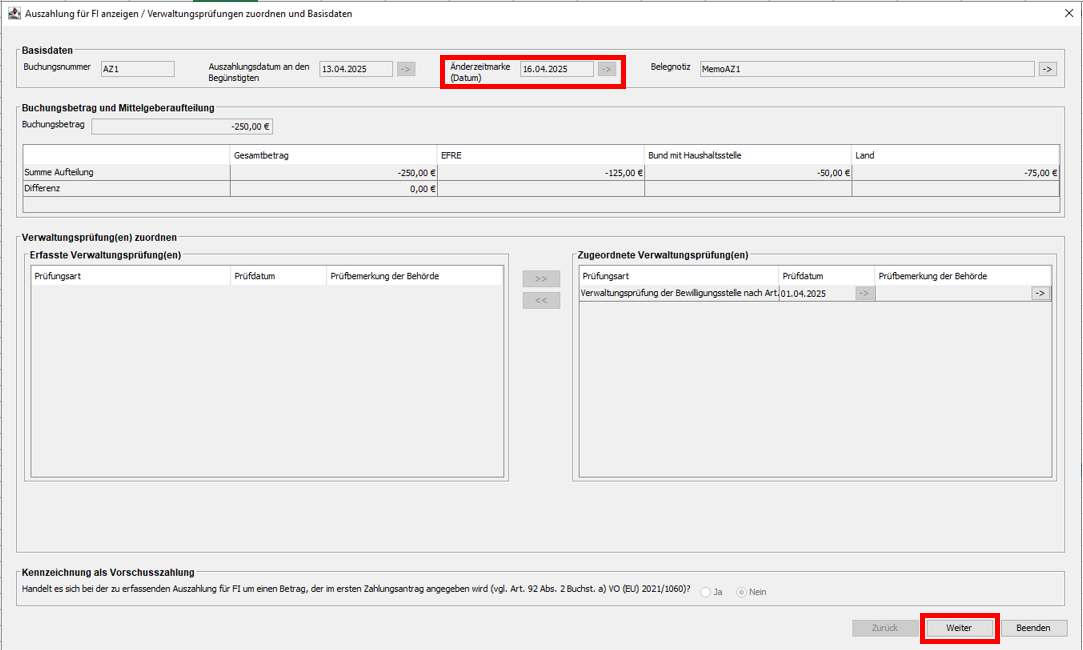The height and width of the screenshot is (650, 1083).
Task: Click the Beenden button
Action: [1033, 628]
